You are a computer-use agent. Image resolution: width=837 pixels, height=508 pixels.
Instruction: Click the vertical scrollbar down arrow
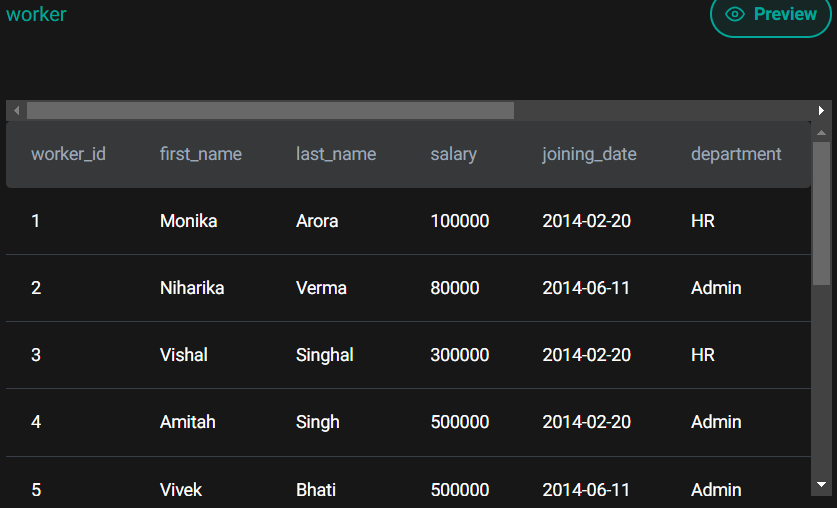(821, 484)
